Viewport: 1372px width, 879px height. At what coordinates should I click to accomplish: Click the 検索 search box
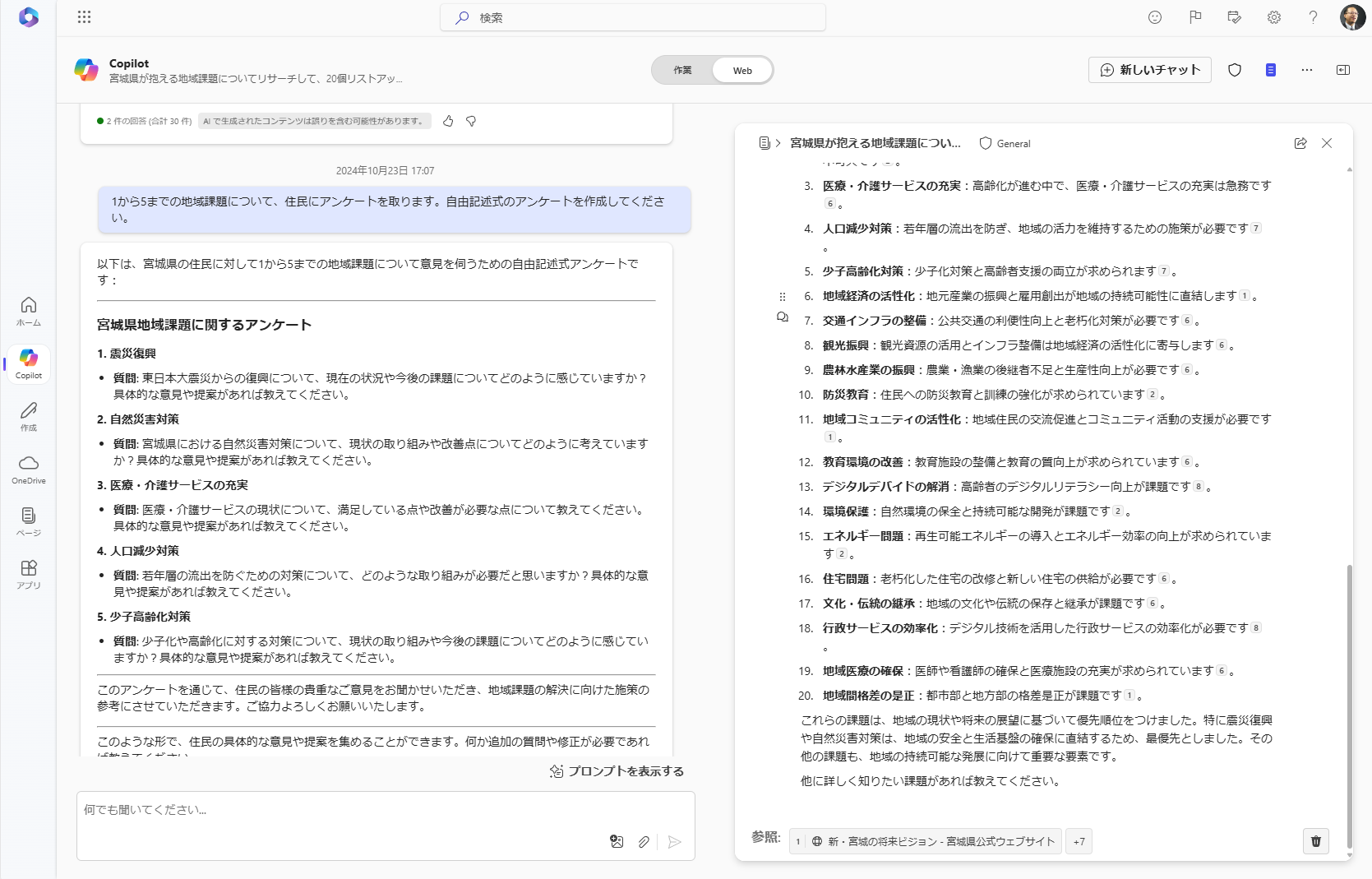click(633, 17)
